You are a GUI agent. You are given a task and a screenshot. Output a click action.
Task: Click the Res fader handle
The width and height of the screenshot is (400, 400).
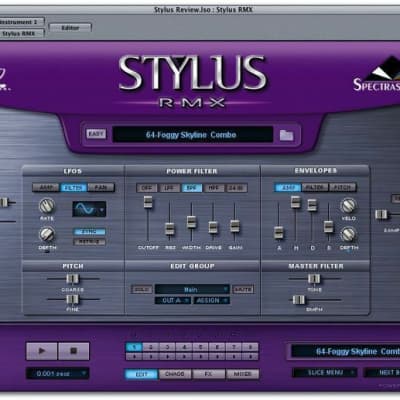[170, 229]
